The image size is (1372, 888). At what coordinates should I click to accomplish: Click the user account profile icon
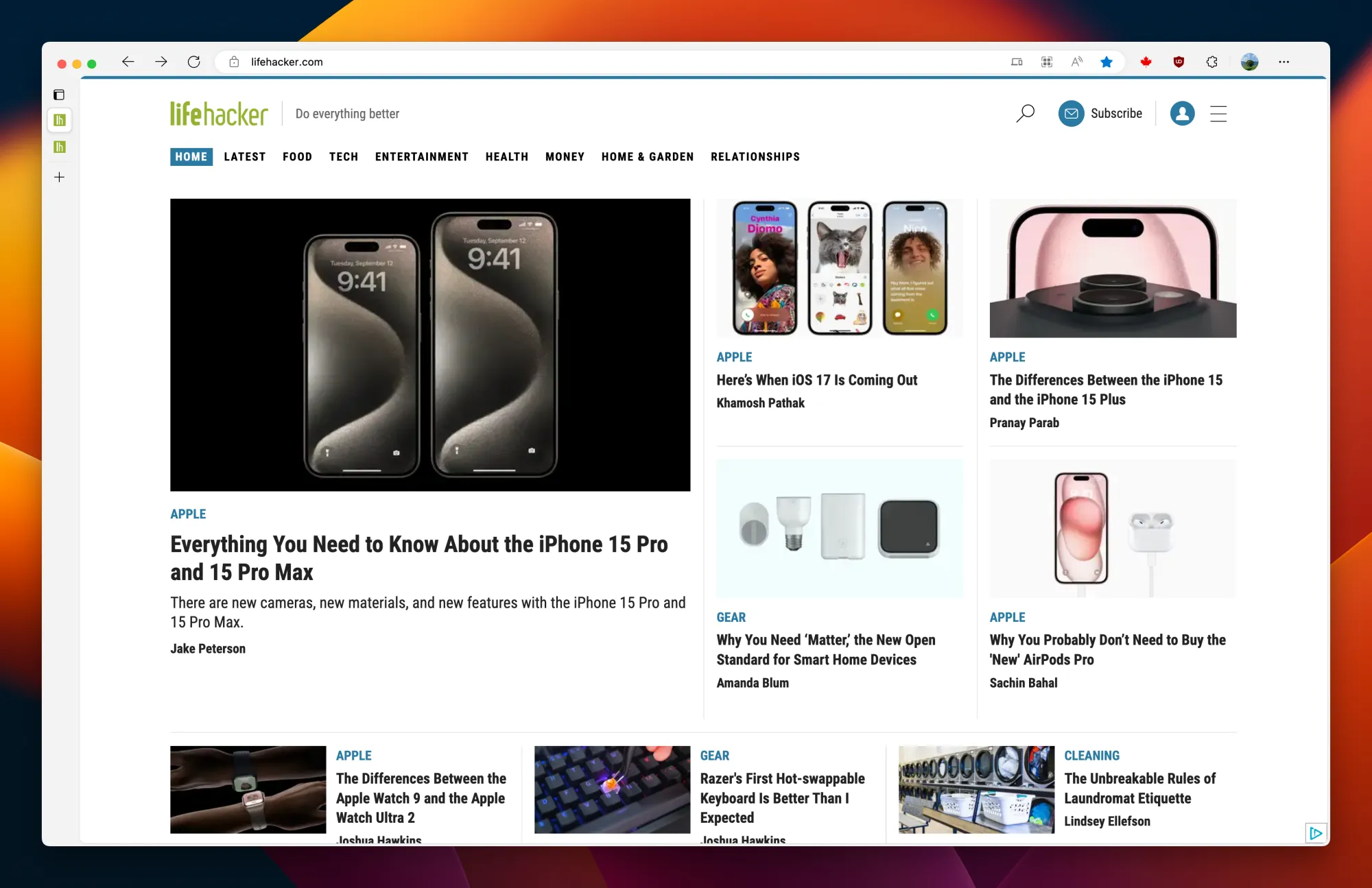[x=1182, y=114]
